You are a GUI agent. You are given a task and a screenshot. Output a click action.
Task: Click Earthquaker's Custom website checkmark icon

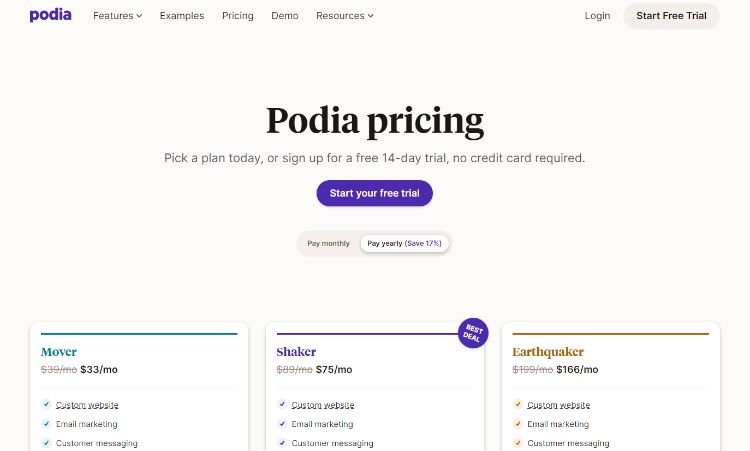coord(518,405)
